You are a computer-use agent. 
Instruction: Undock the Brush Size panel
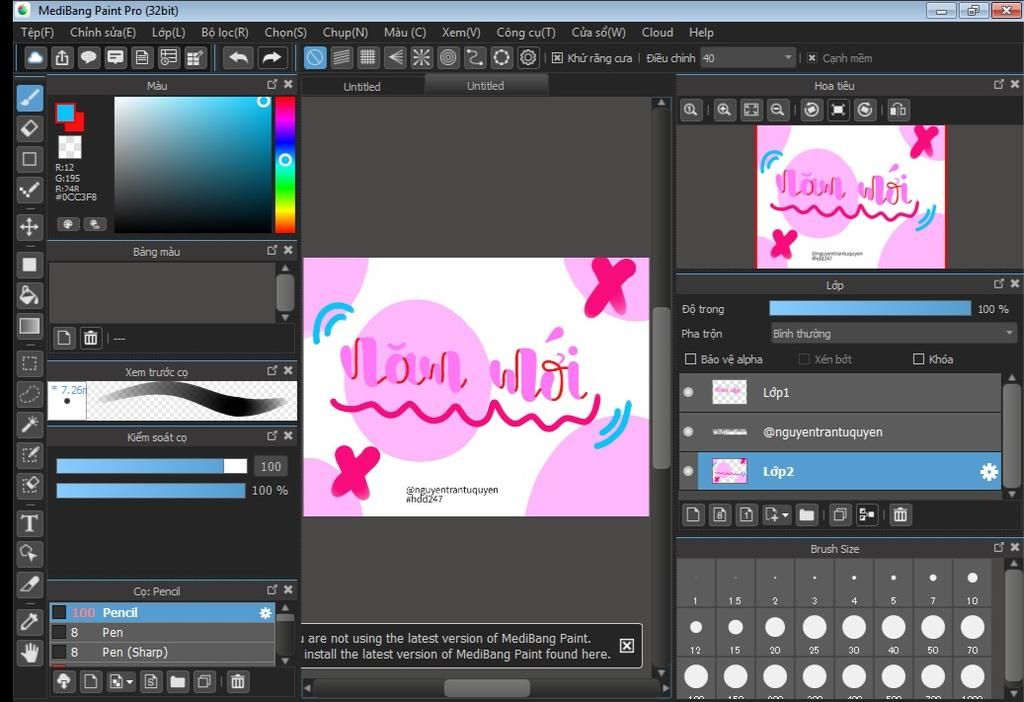(x=999, y=547)
